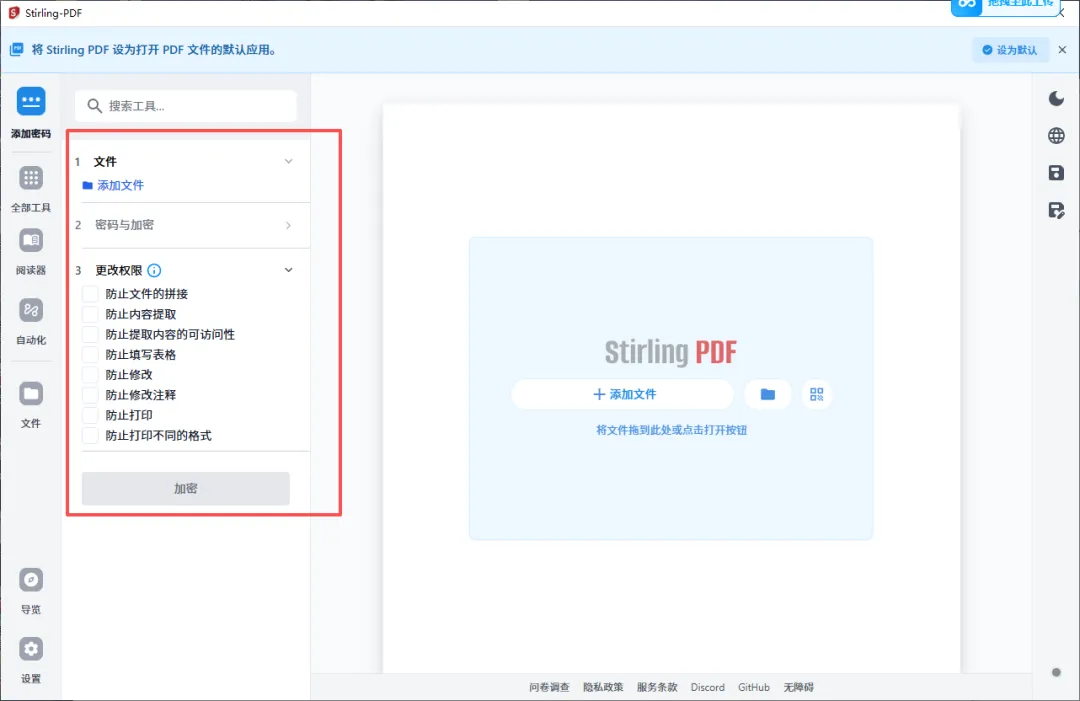Click the 密码与加密 step title
Screen dimensions: 1080x701
(x=124, y=225)
